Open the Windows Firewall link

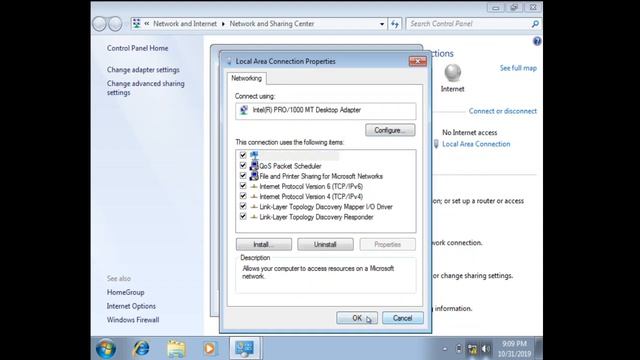[x=133, y=320]
